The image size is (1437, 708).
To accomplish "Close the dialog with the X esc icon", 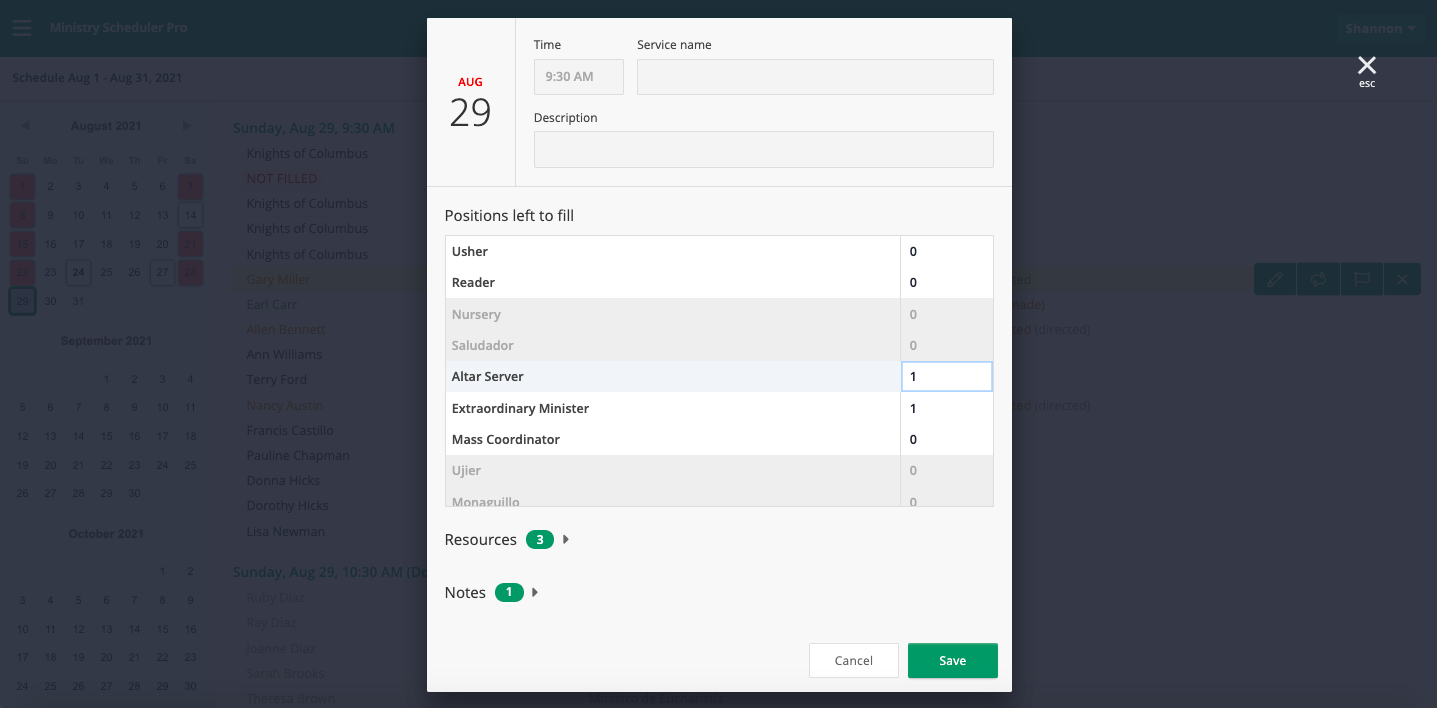I will [1366, 67].
